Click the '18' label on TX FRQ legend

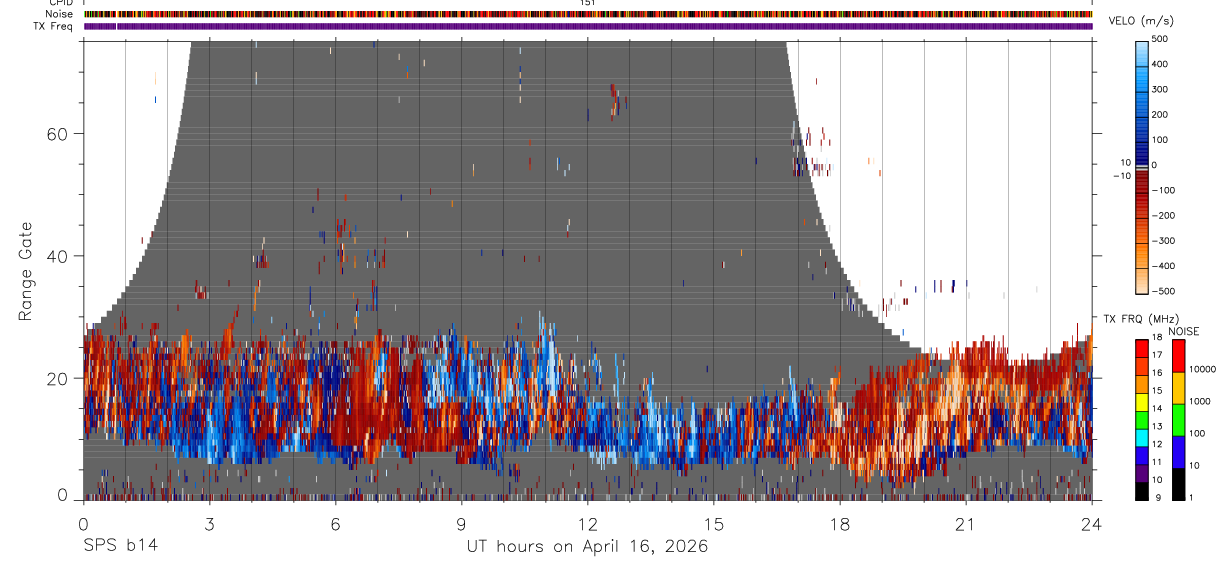tap(1158, 337)
